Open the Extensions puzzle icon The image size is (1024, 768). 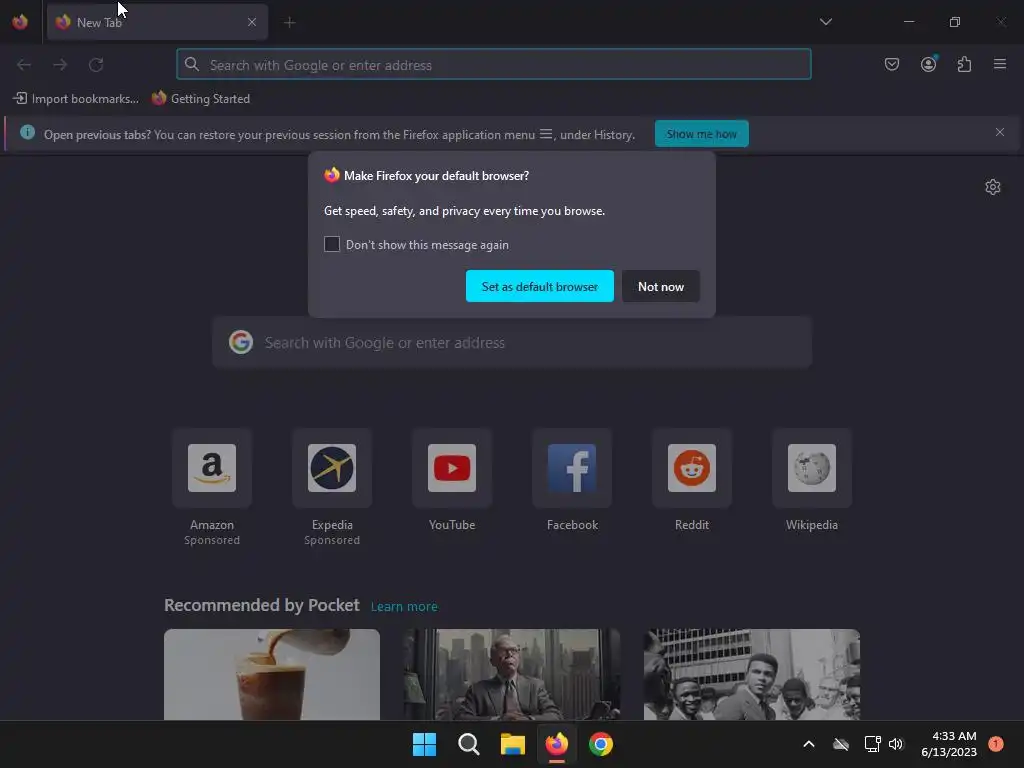coord(964,64)
